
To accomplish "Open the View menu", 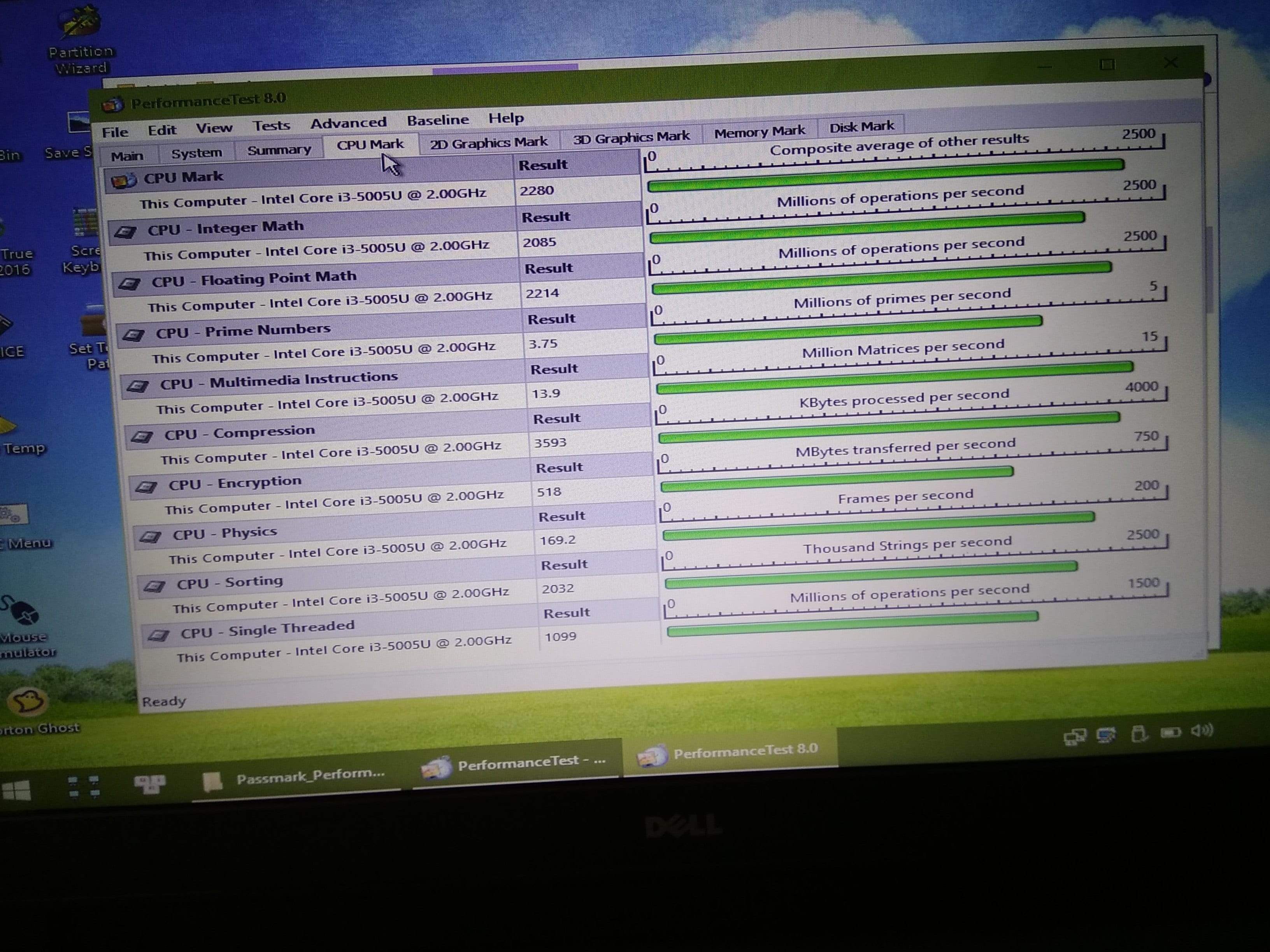I will tap(214, 128).
